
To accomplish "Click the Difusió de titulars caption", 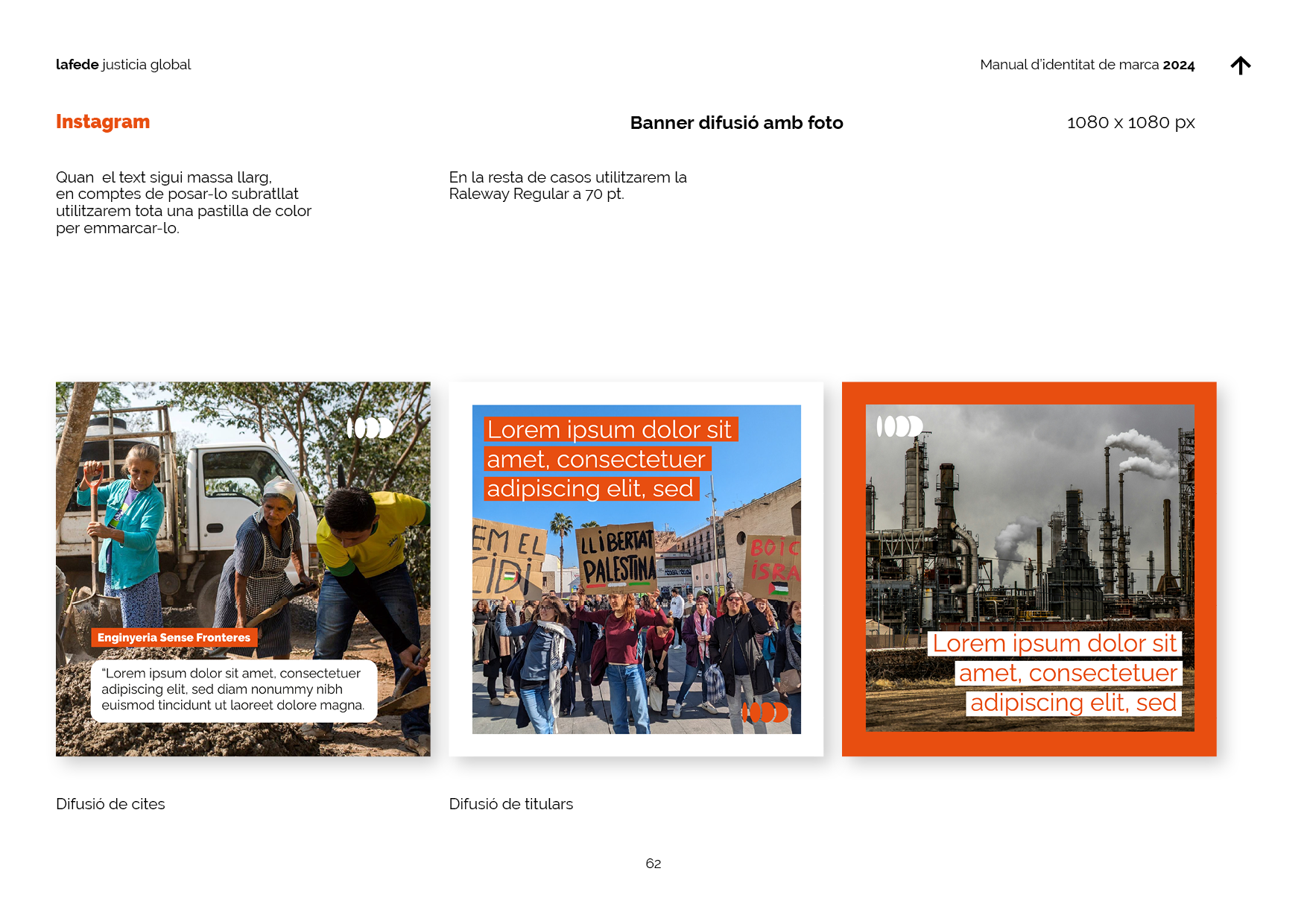I will 510,804.
